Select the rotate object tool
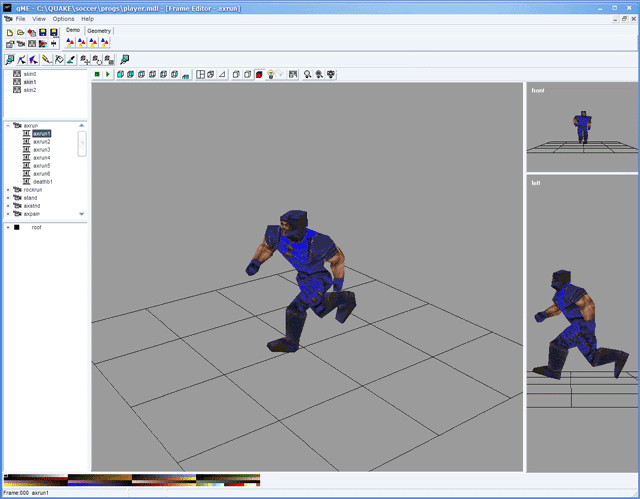Image resolution: width=640 pixels, height=499 pixels. click(x=97, y=60)
